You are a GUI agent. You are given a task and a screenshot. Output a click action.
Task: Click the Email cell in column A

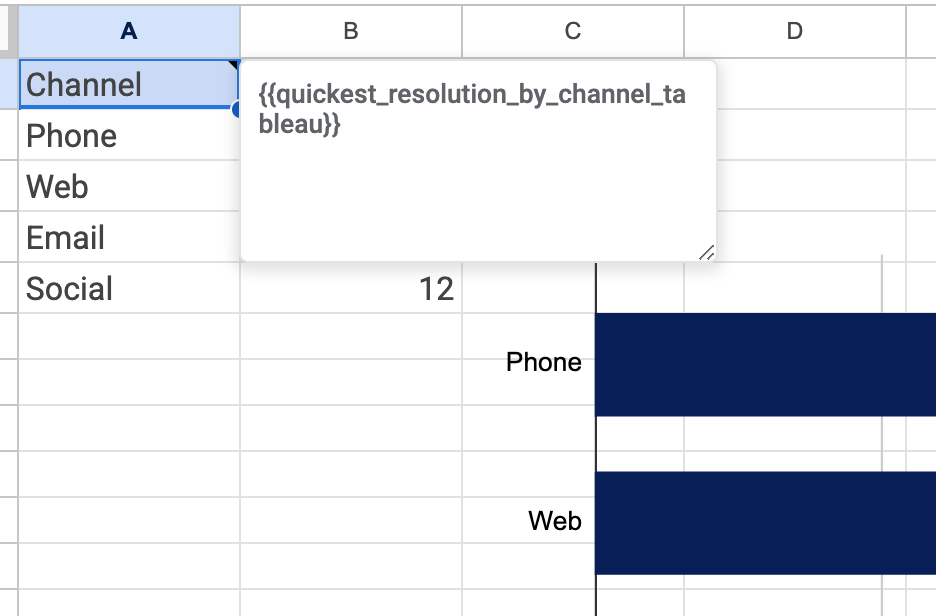pos(129,237)
